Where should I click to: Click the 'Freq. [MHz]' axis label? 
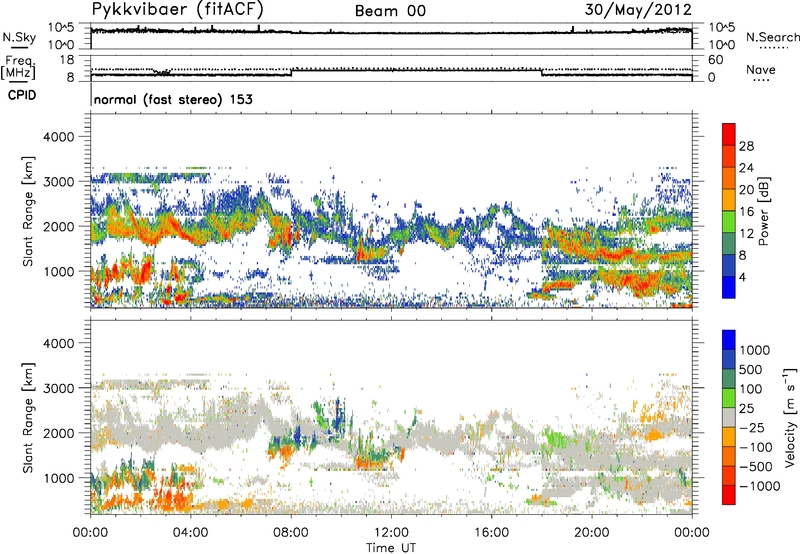coord(19,68)
